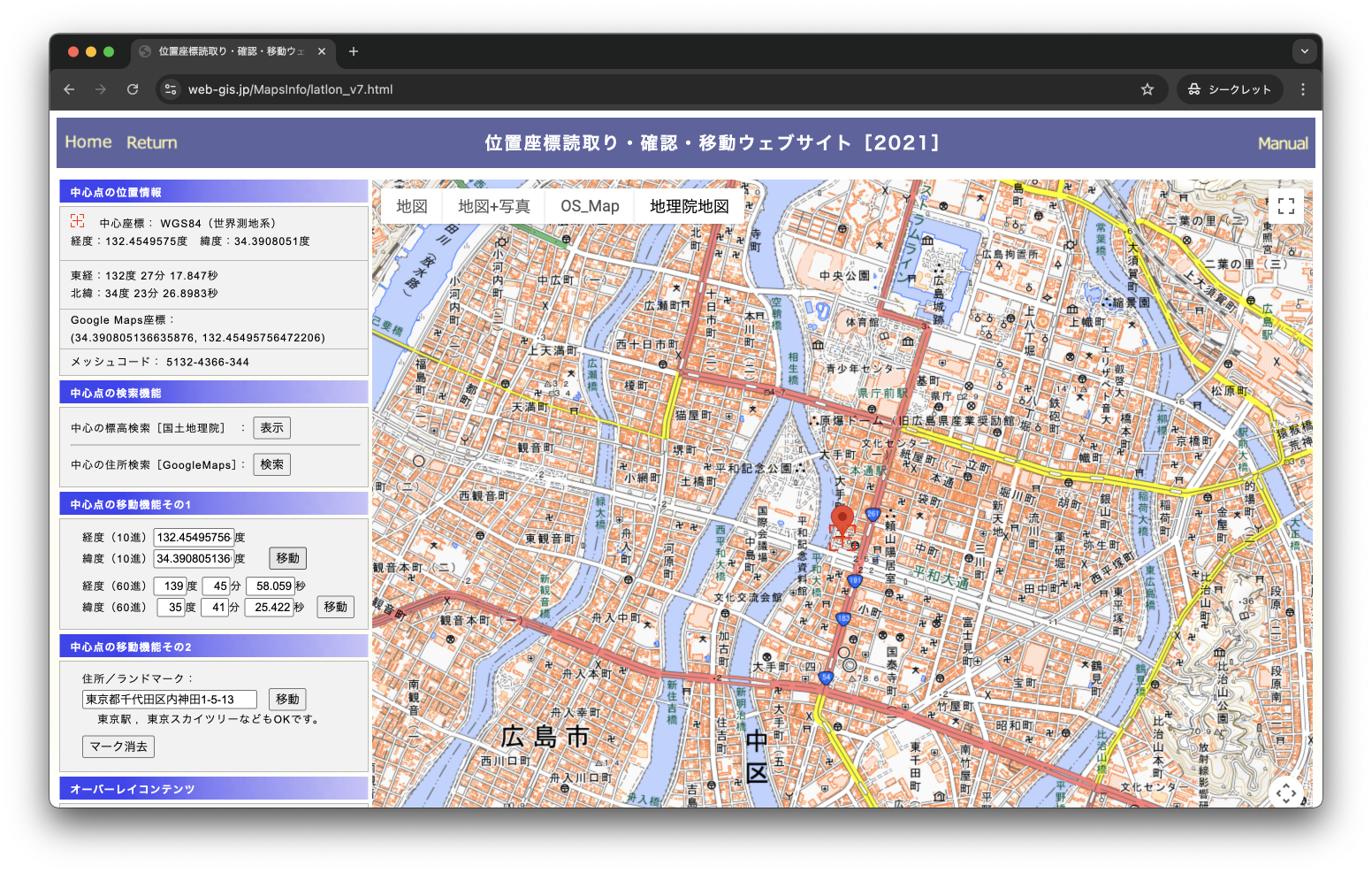Click the シークレット incognito badge
The width and height of the screenshot is (1372, 873).
[1229, 89]
